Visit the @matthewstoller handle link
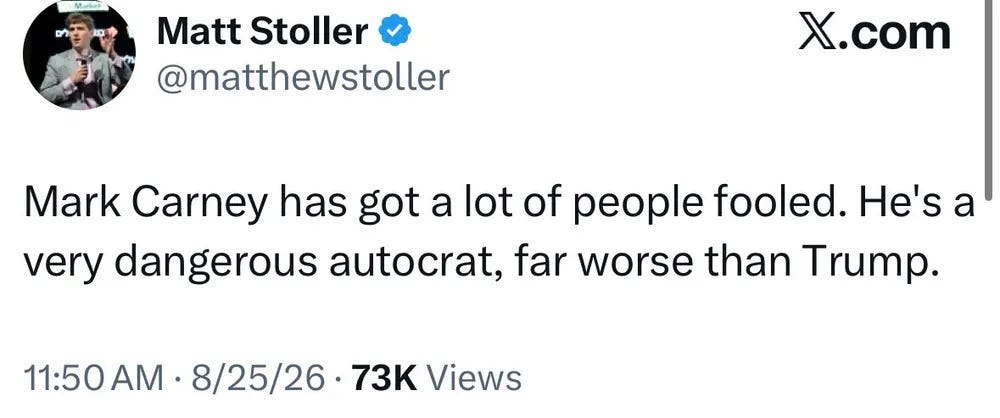 [x=304, y=78]
